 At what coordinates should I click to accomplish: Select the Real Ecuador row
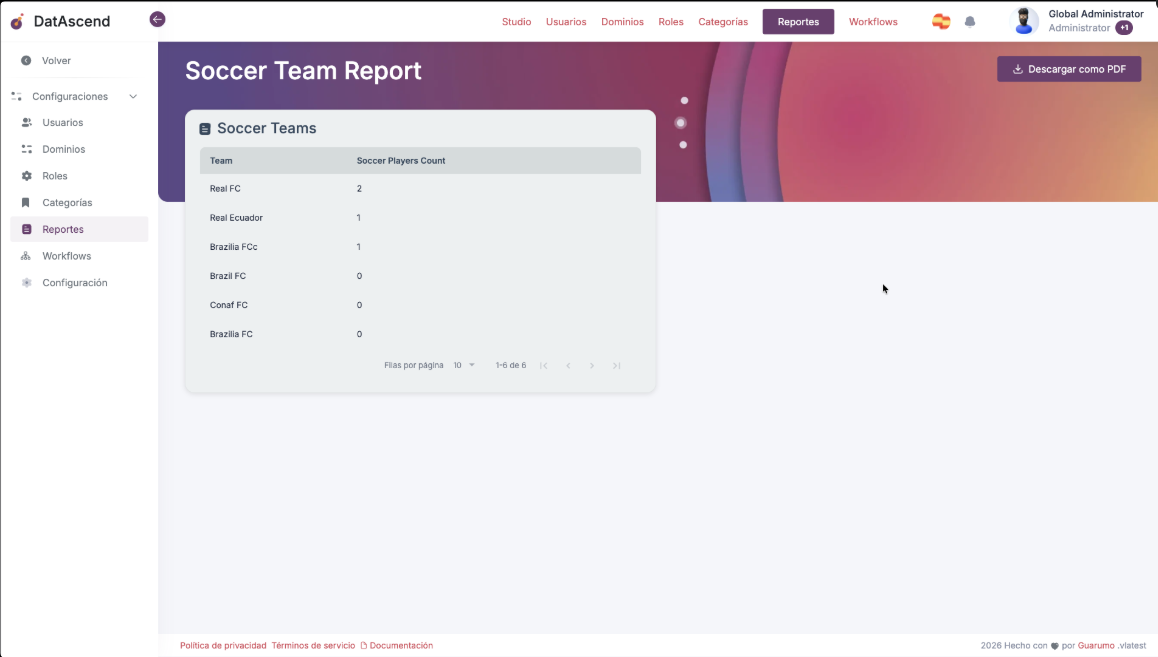420,218
